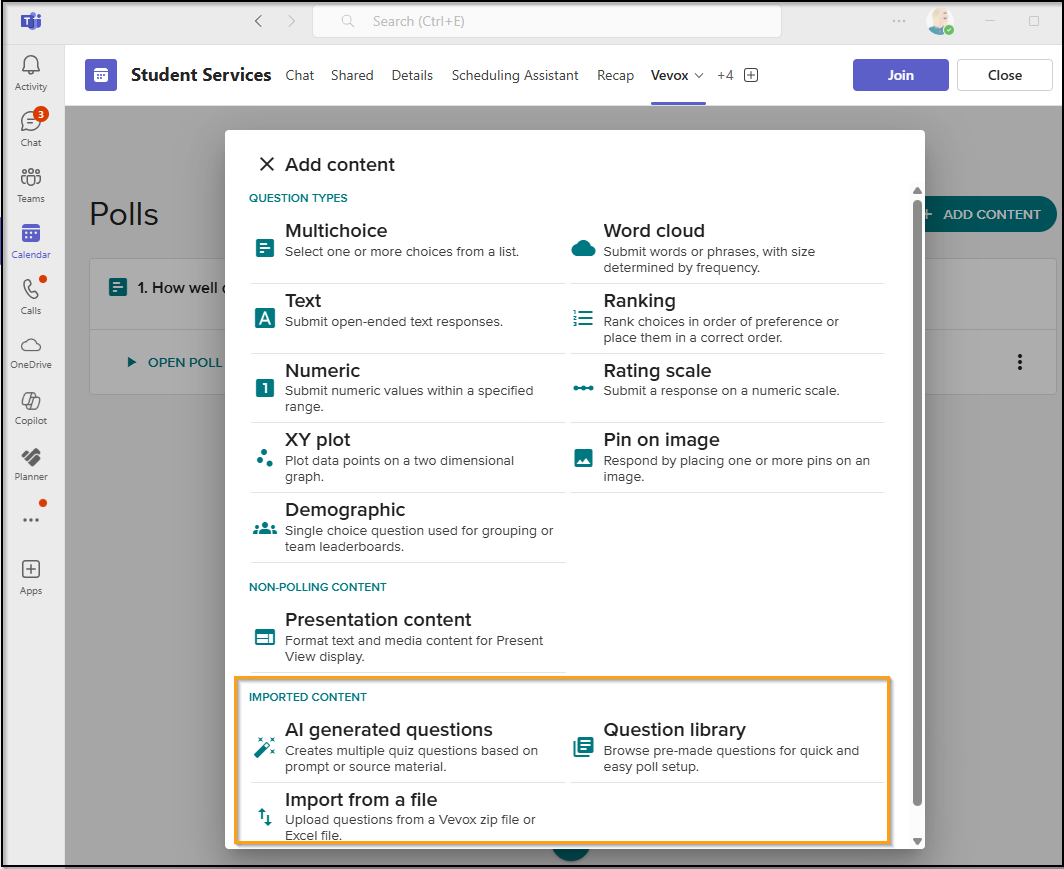Open the user profile avatar
This screenshot has width=1064, height=869.
[940, 21]
